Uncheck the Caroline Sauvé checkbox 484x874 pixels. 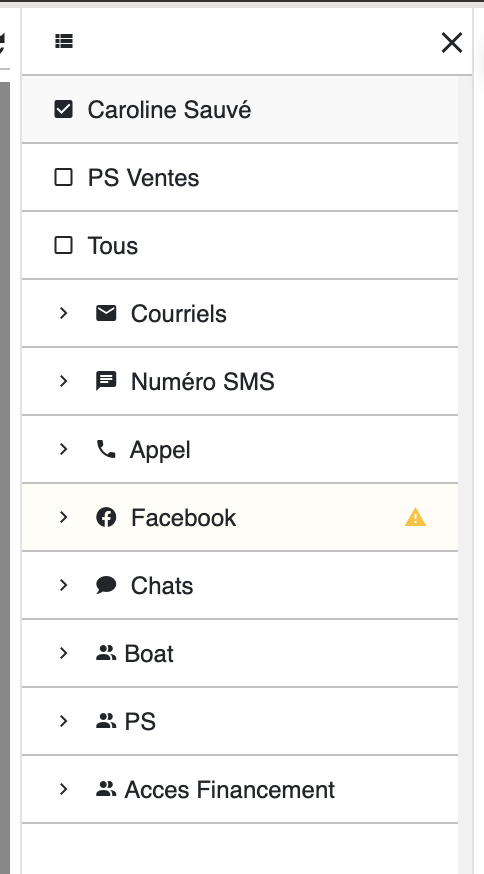(64, 109)
